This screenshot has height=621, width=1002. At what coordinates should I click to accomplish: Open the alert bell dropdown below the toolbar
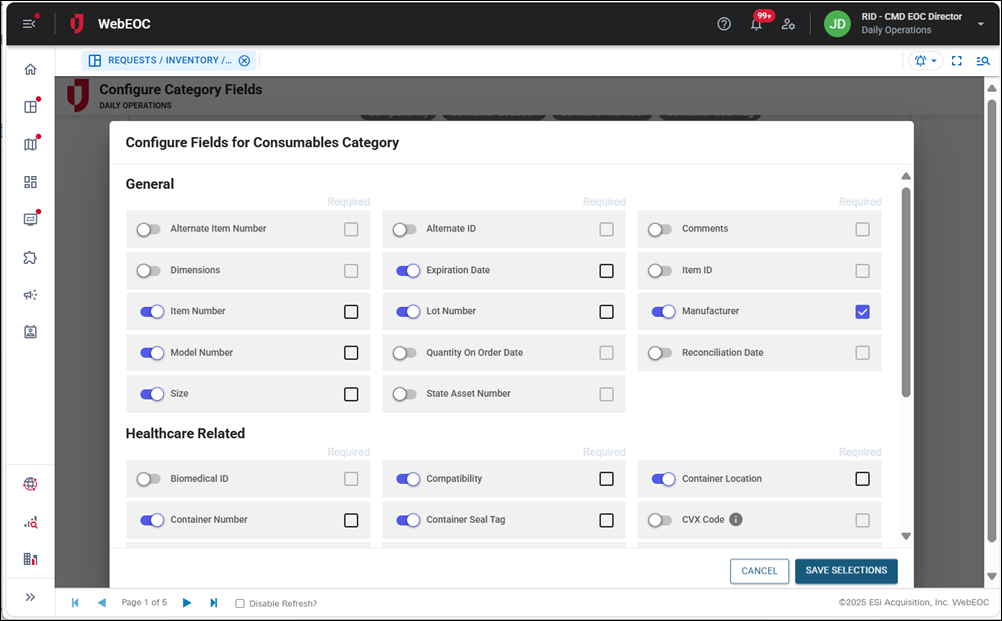[x=925, y=60]
